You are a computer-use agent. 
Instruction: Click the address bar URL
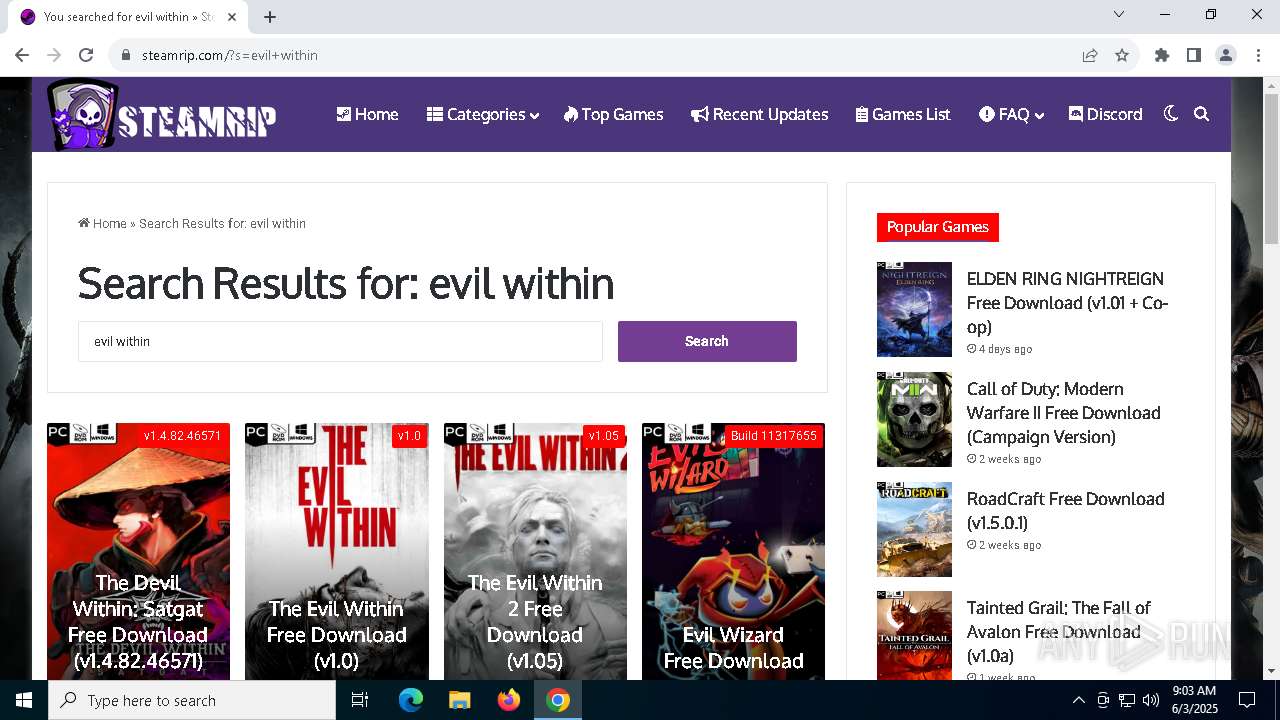(230, 55)
